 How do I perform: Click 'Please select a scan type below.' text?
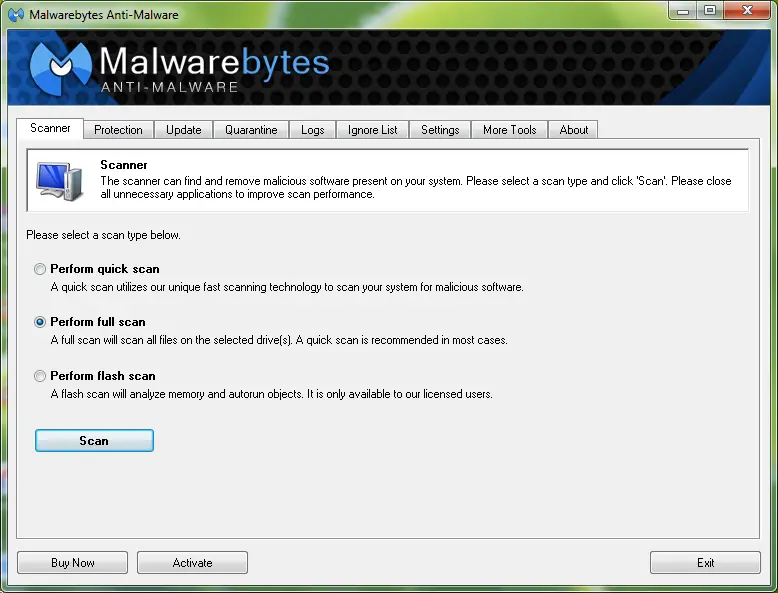pyautogui.click(x=103, y=235)
